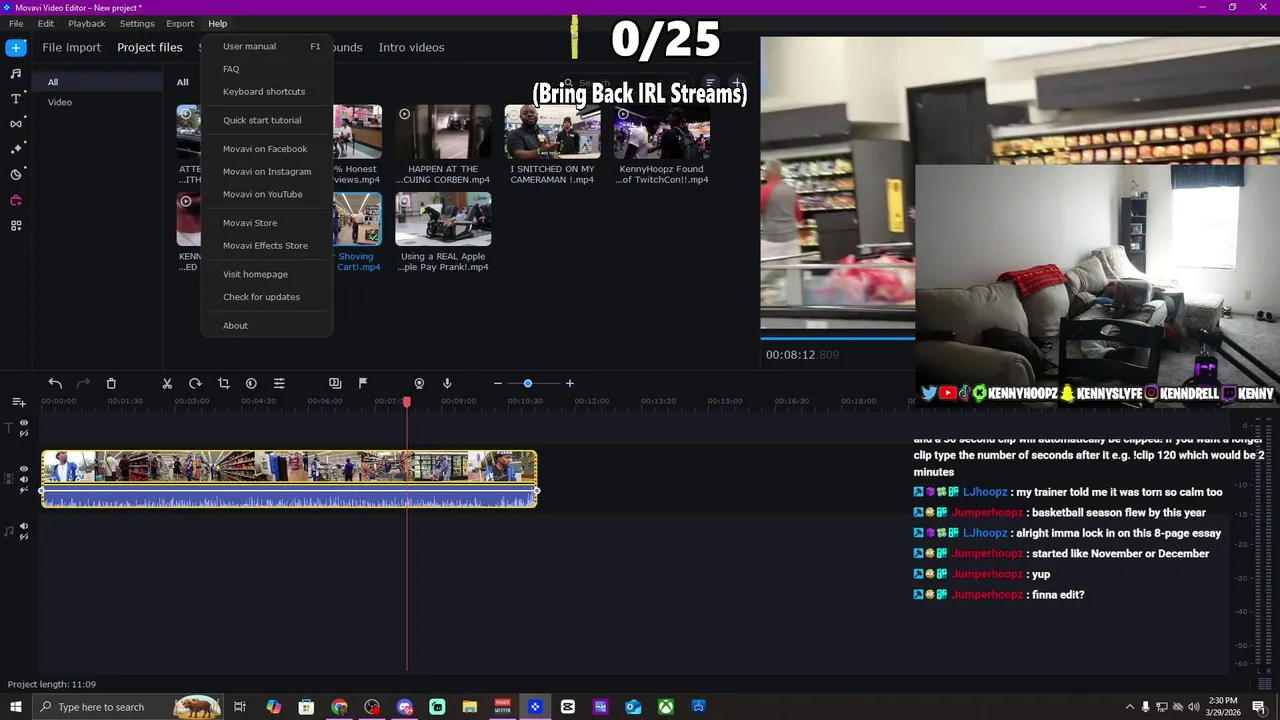
Task: Open the Stickers/overlay clock-shaped tool
Action: coord(16,175)
